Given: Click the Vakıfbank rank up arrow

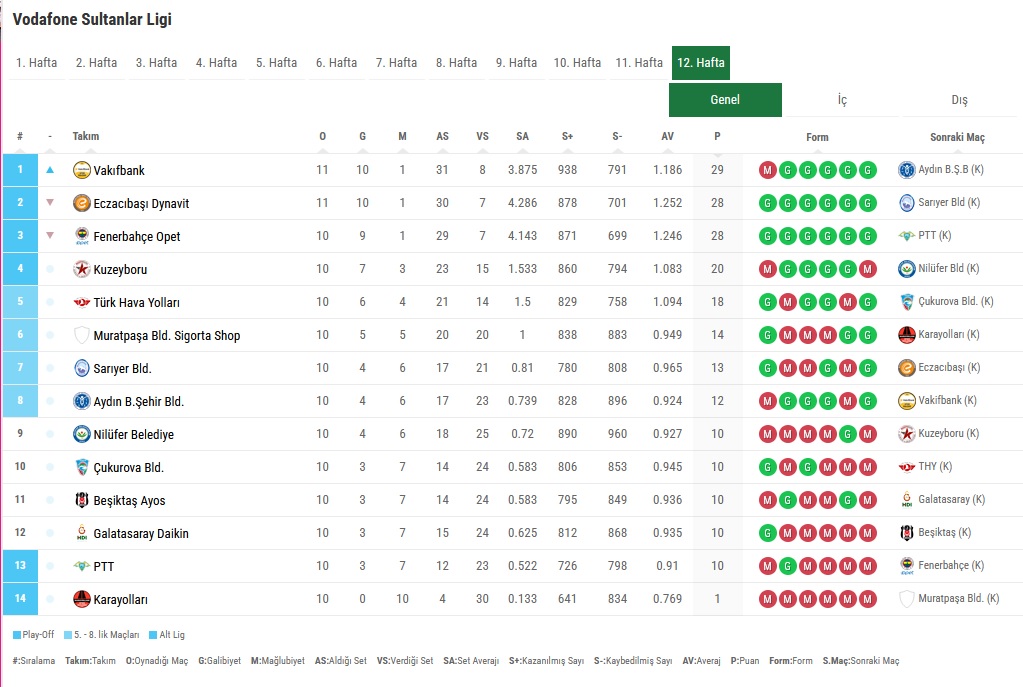Looking at the screenshot, I should (x=50, y=170).
